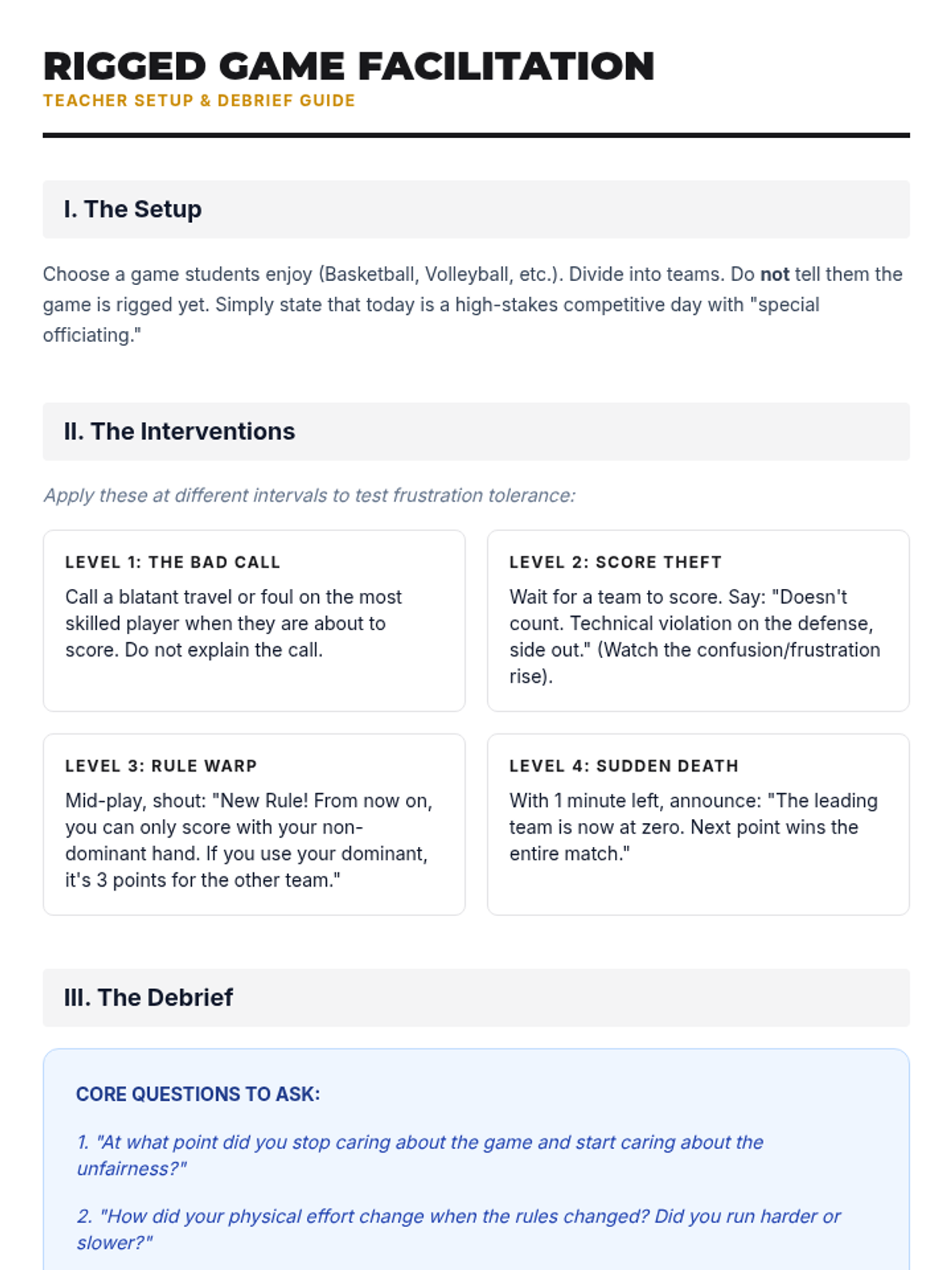
Task: Select the Core Questions To Ask heading
Action: click(198, 1095)
